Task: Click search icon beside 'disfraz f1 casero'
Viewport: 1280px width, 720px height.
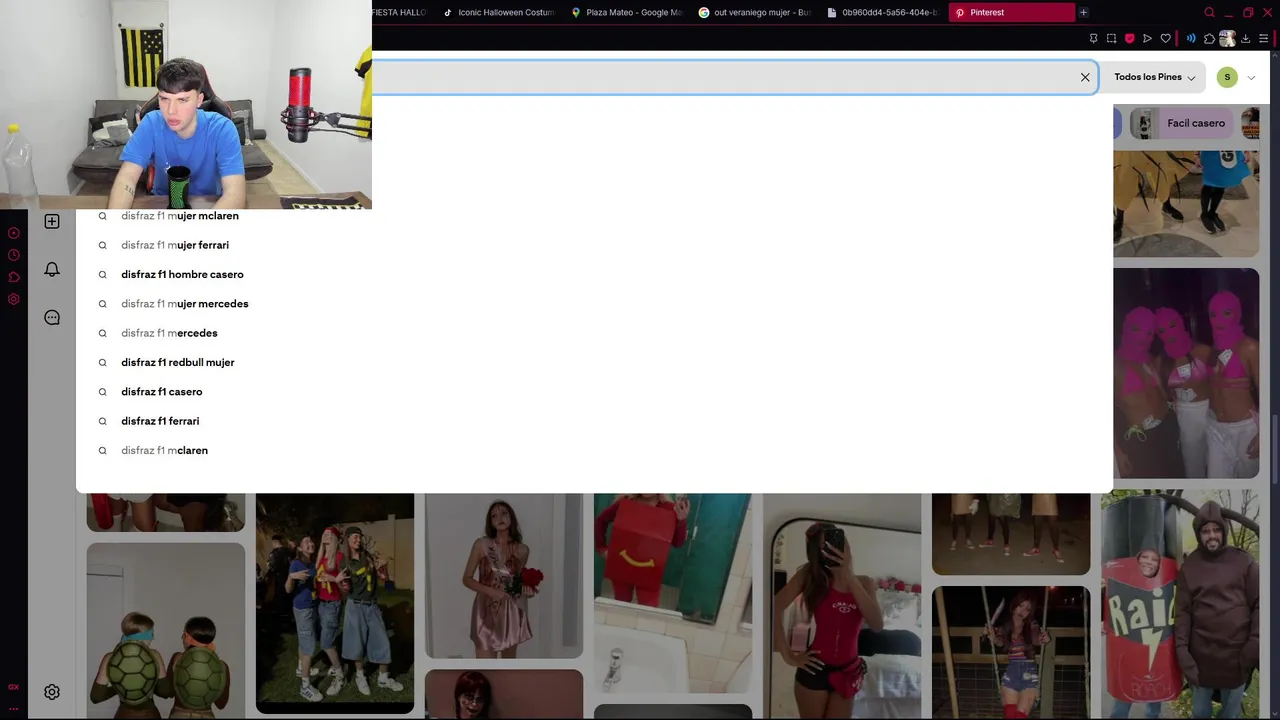Action: tap(102, 392)
